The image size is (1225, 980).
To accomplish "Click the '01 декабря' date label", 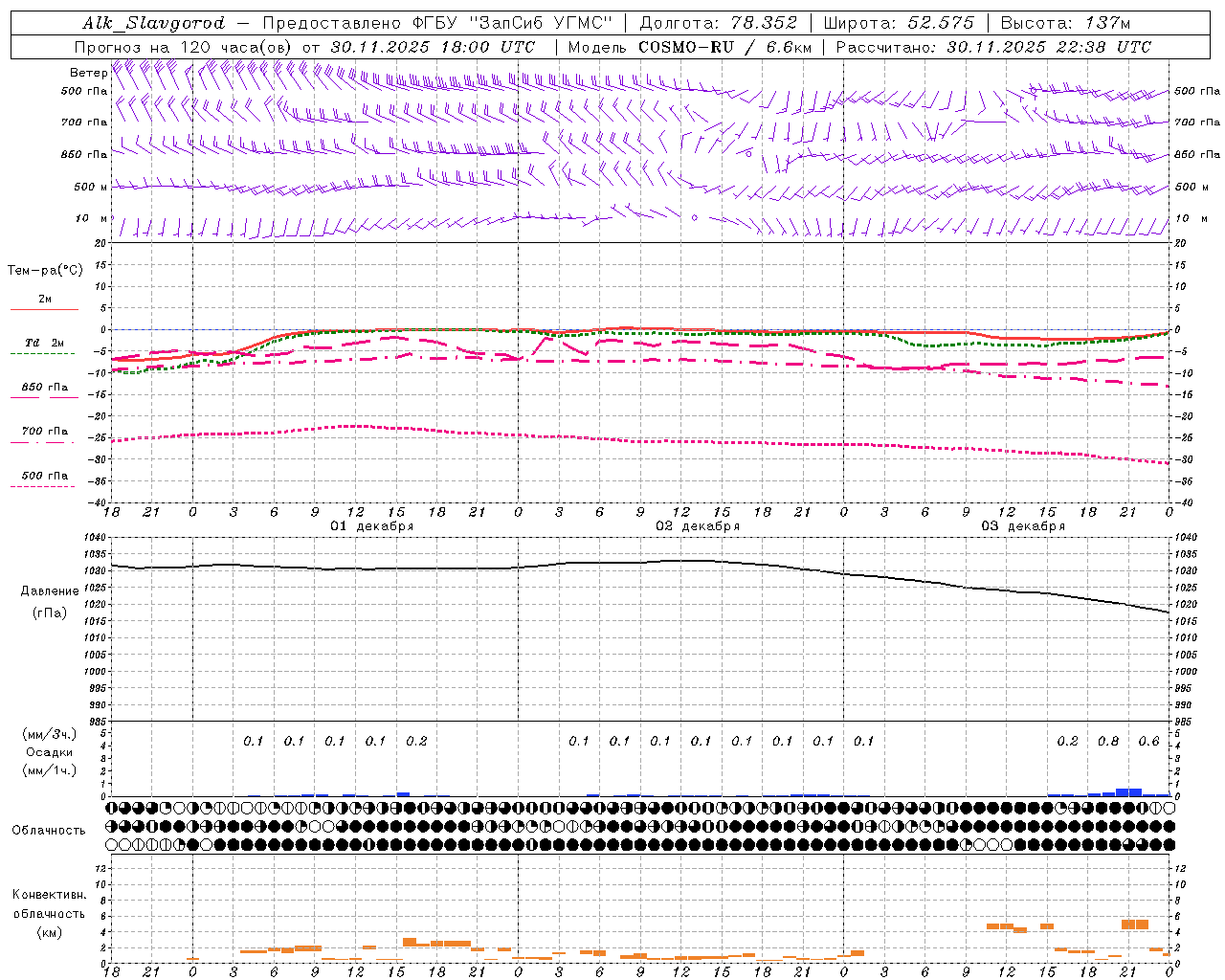I will coord(371,526).
